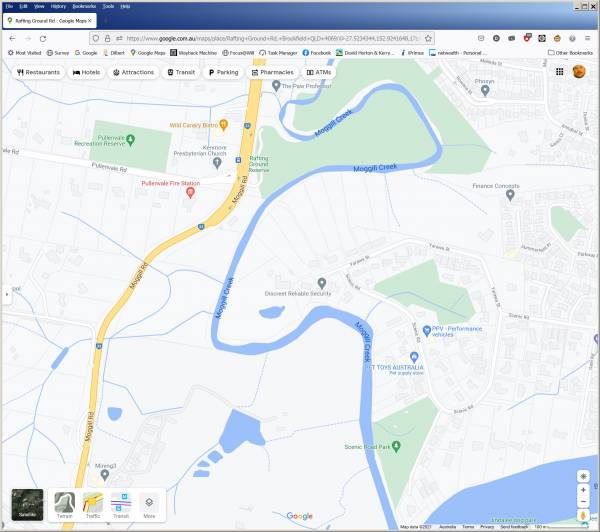Open the Bookmarks menu in menu bar
The width and height of the screenshot is (600, 532).
point(86,6)
